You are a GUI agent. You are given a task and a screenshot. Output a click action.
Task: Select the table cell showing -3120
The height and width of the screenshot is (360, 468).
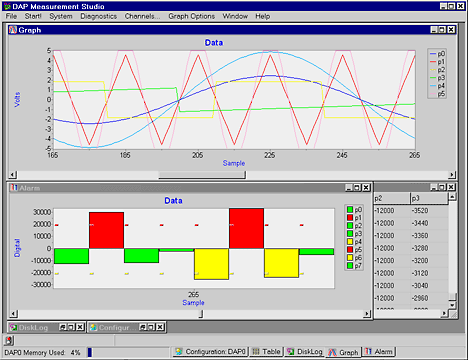click(x=429, y=273)
